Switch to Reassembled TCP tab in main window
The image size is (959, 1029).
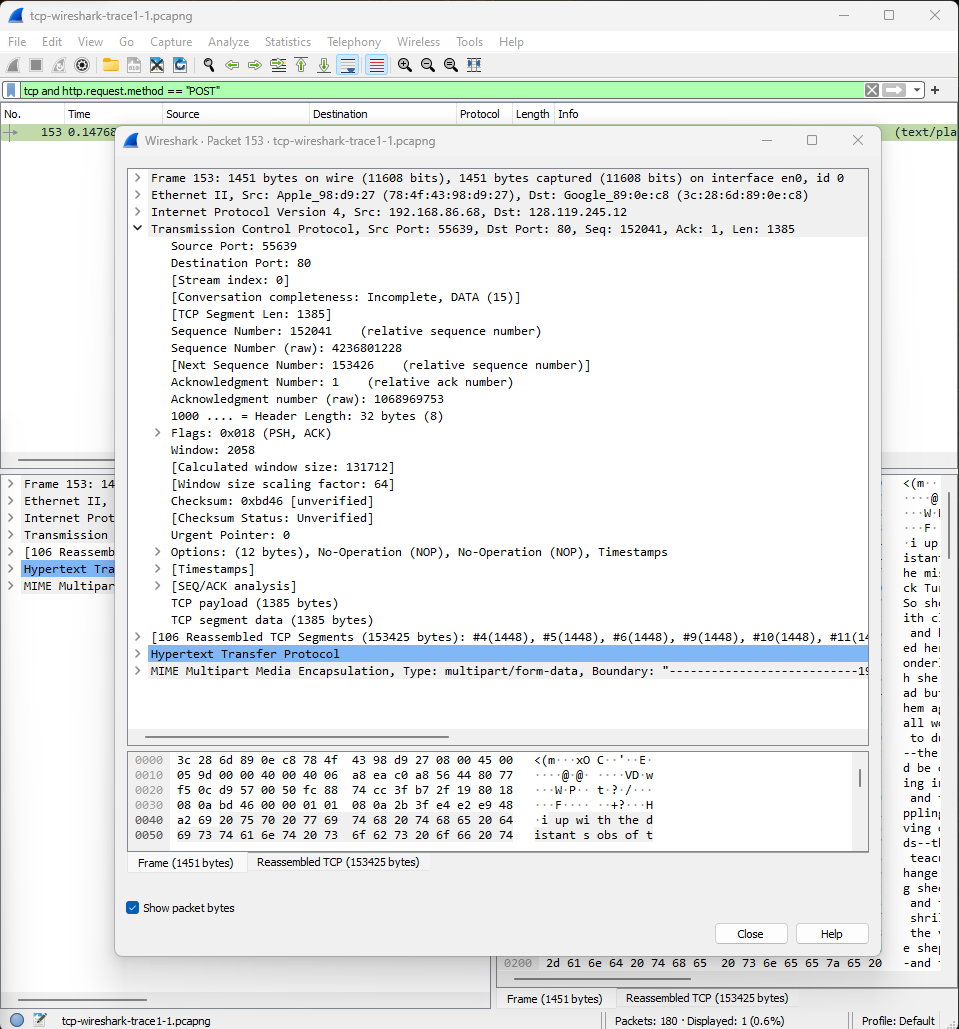707,998
